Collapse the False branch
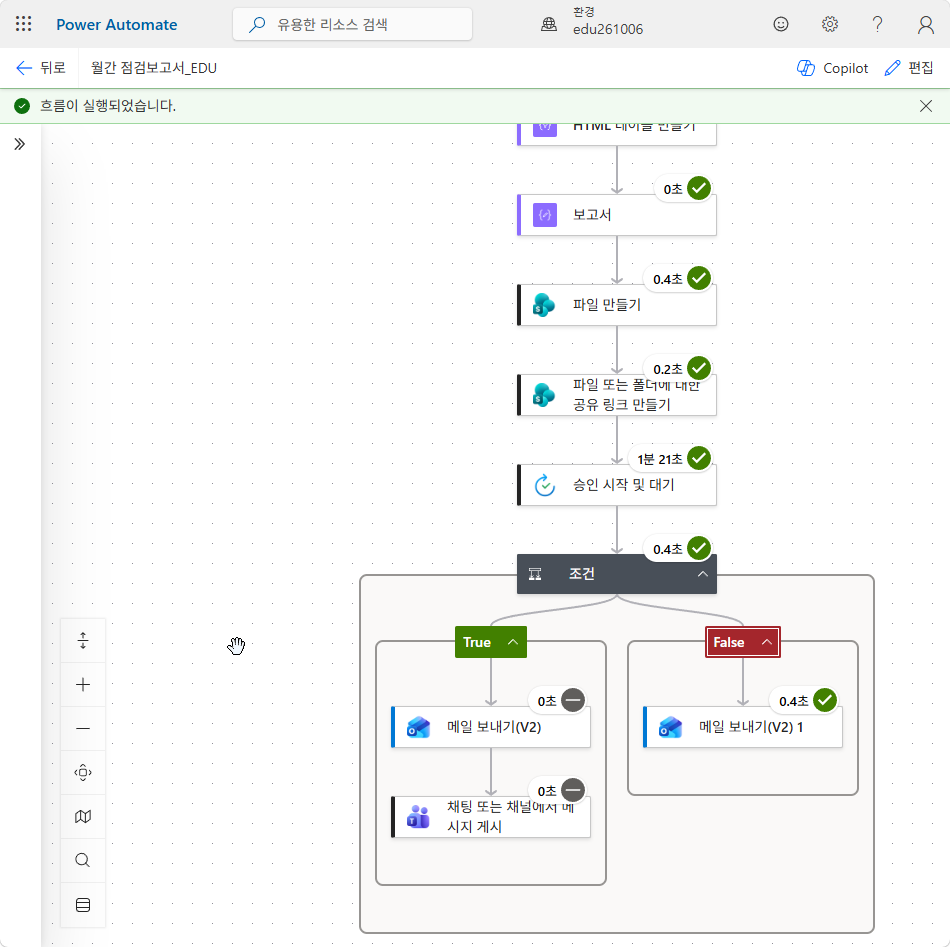 (x=766, y=642)
